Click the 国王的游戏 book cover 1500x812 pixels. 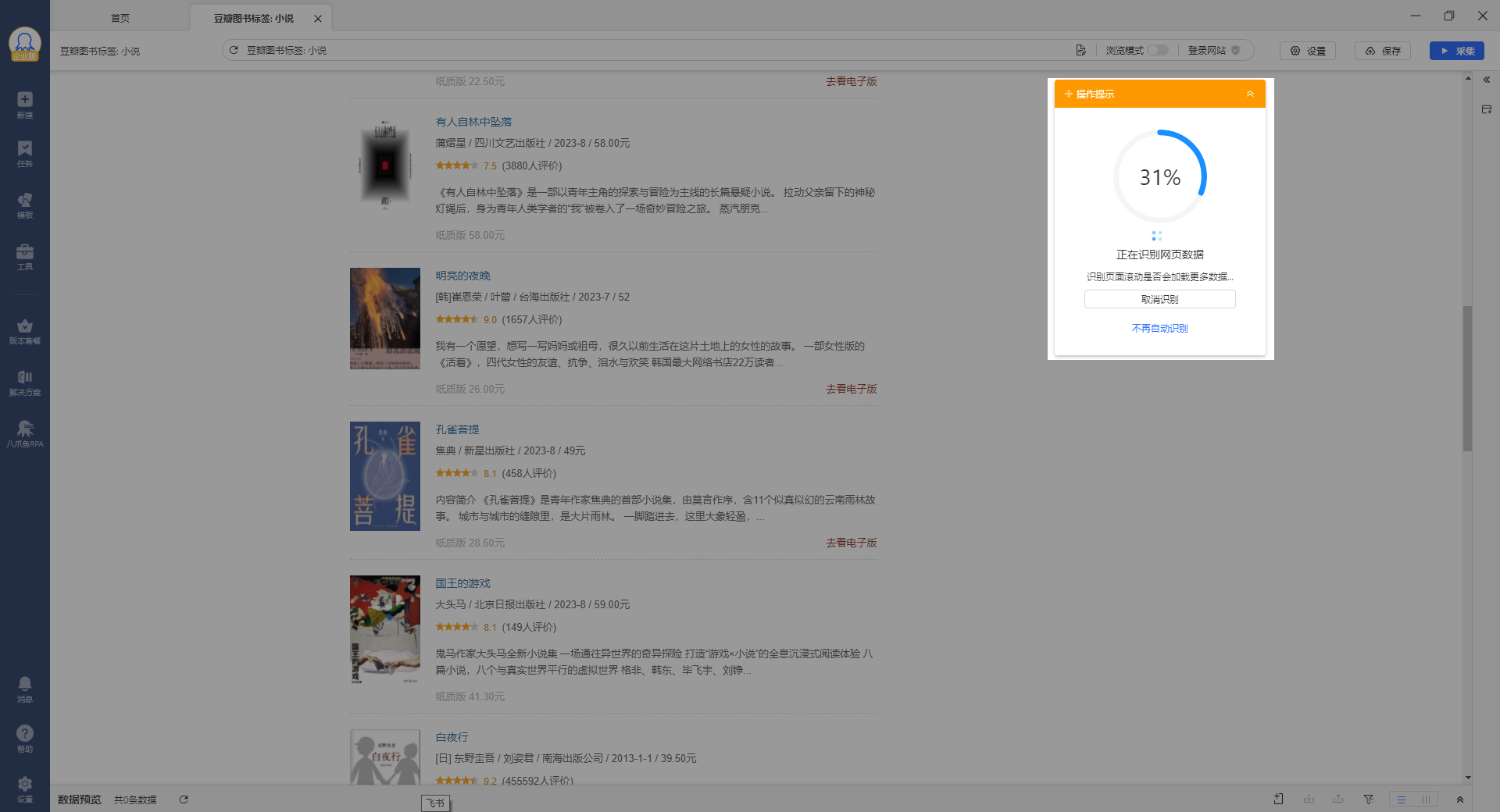coord(385,629)
